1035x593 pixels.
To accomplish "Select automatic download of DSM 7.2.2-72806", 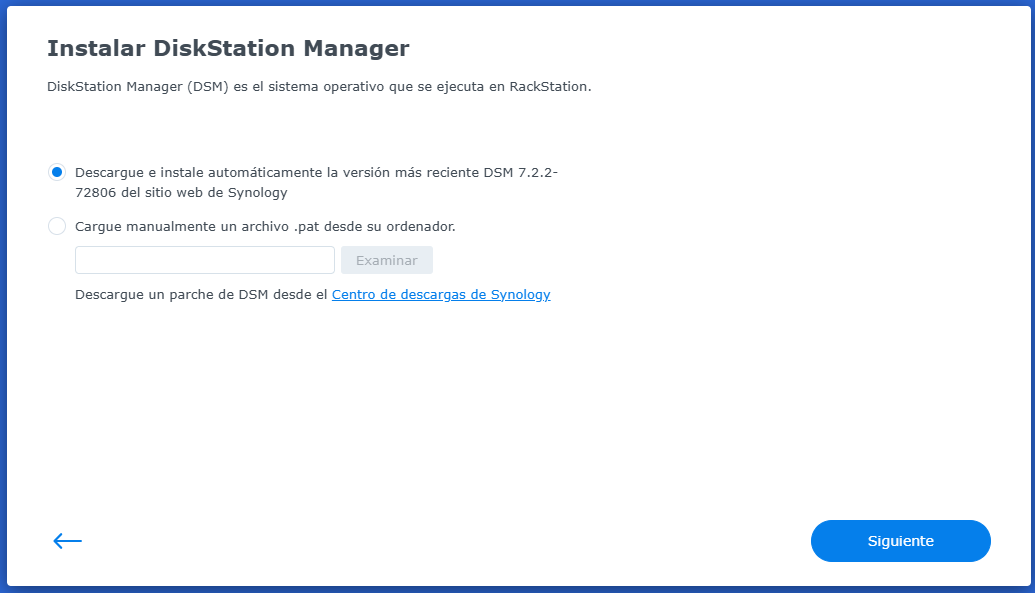I will (57, 172).
